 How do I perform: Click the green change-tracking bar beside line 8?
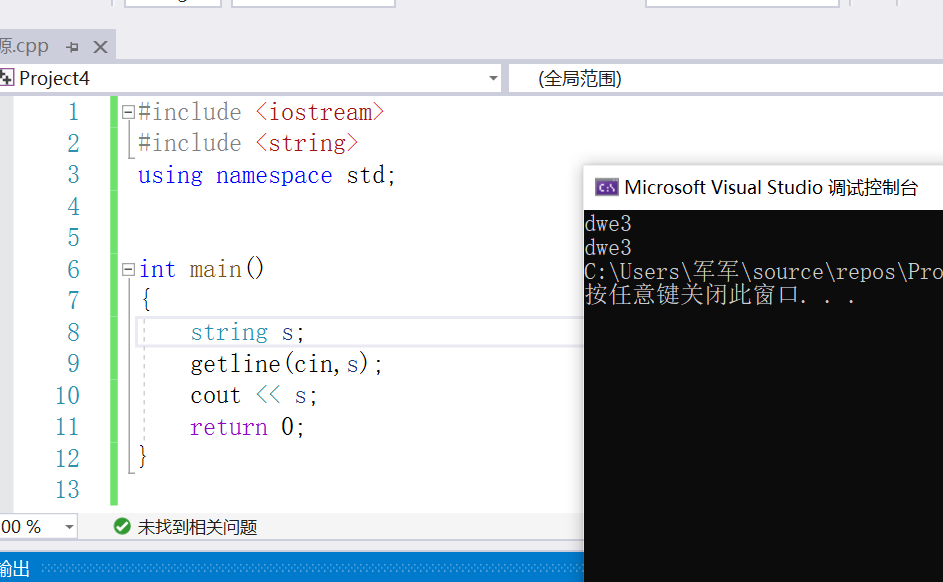pos(113,331)
